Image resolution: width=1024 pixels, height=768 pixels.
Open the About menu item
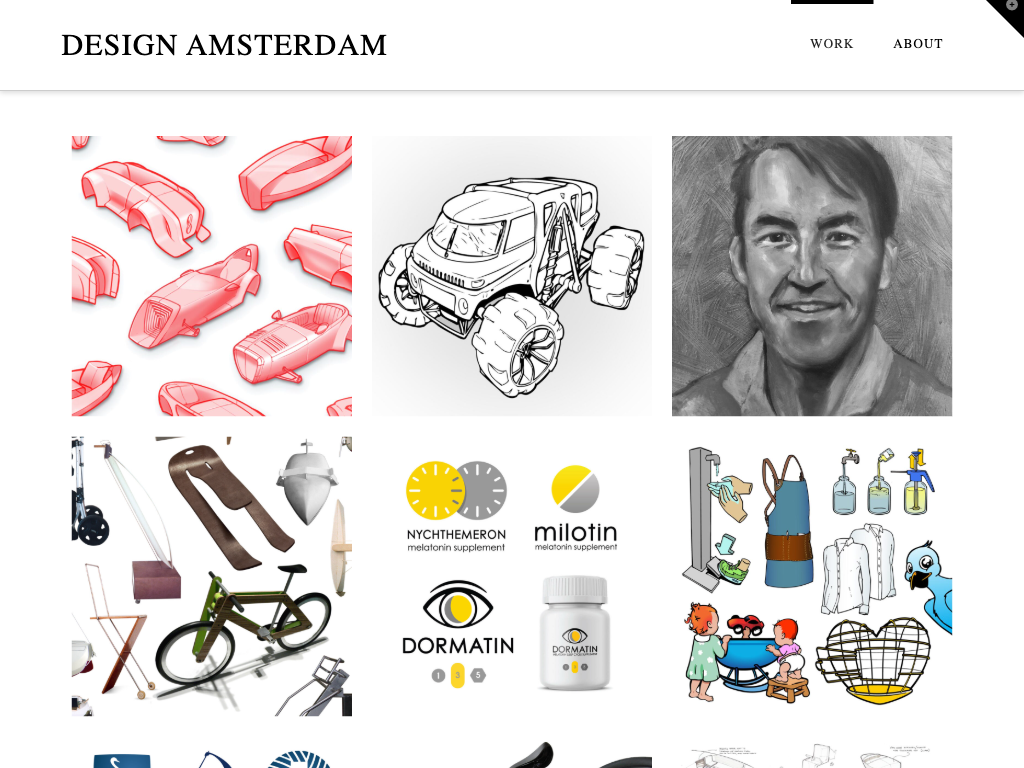tap(918, 44)
